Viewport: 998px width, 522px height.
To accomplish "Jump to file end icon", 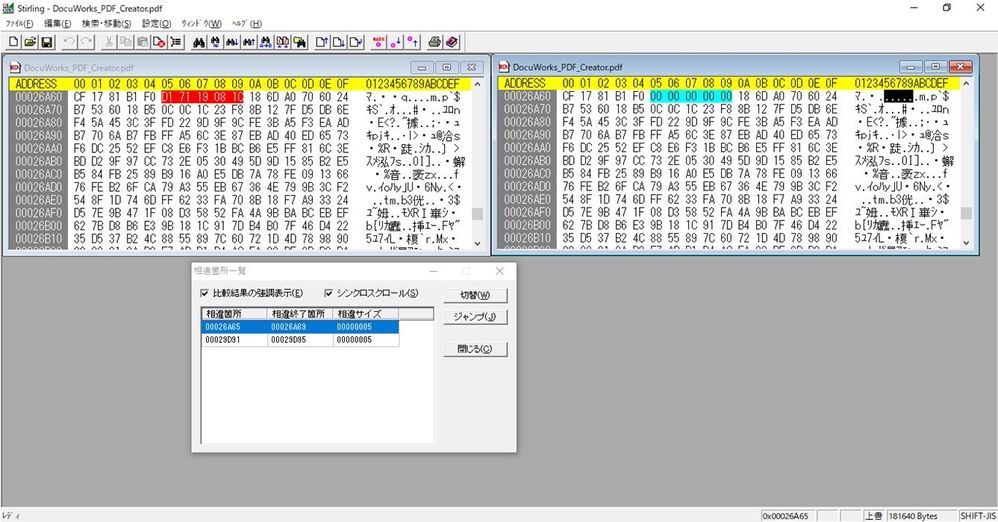I will [339, 42].
